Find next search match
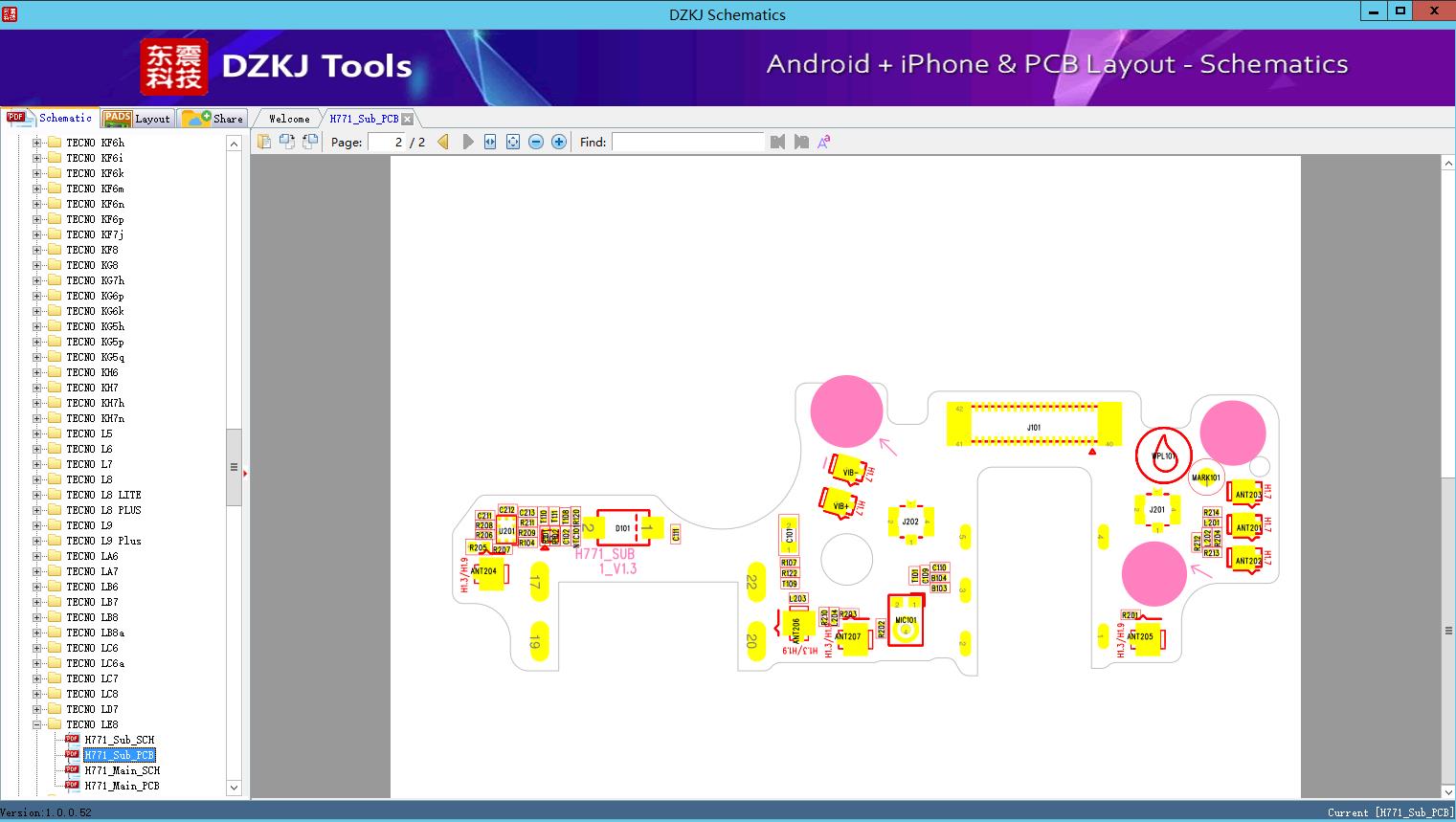Image resolution: width=1456 pixels, height=822 pixels. (801, 142)
